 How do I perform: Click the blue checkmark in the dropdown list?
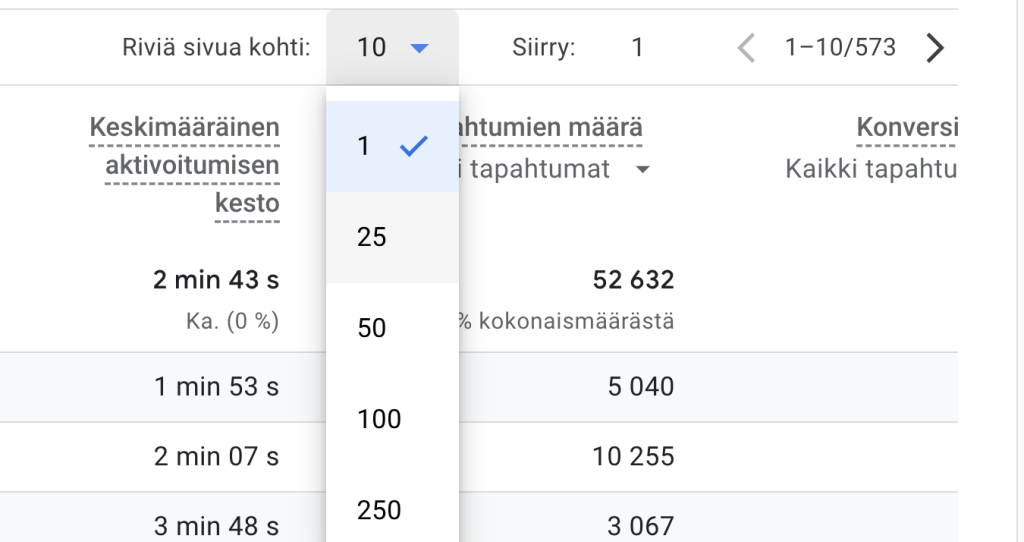pyautogui.click(x=413, y=146)
